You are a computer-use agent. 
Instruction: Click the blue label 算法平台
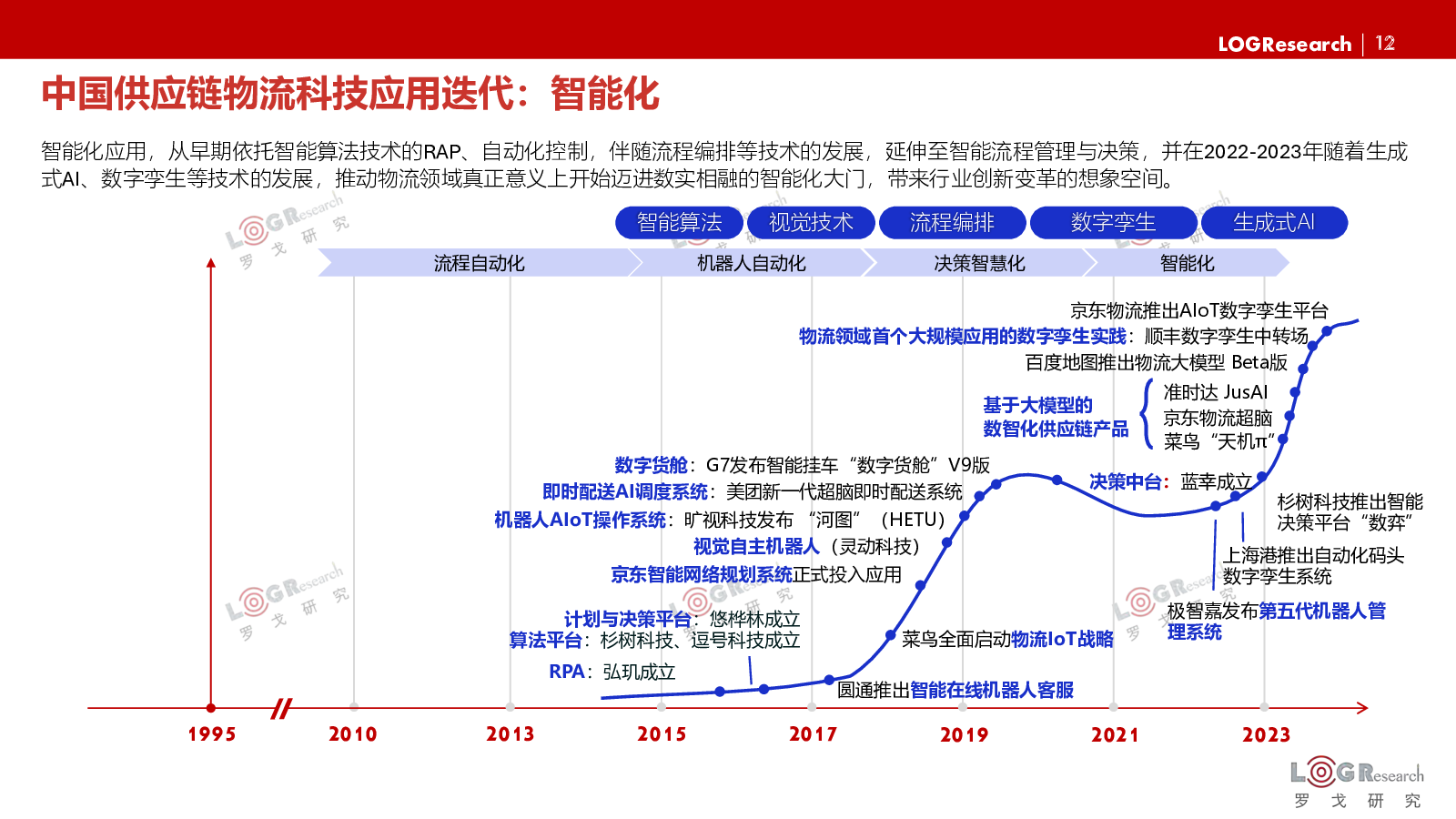(x=545, y=641)
